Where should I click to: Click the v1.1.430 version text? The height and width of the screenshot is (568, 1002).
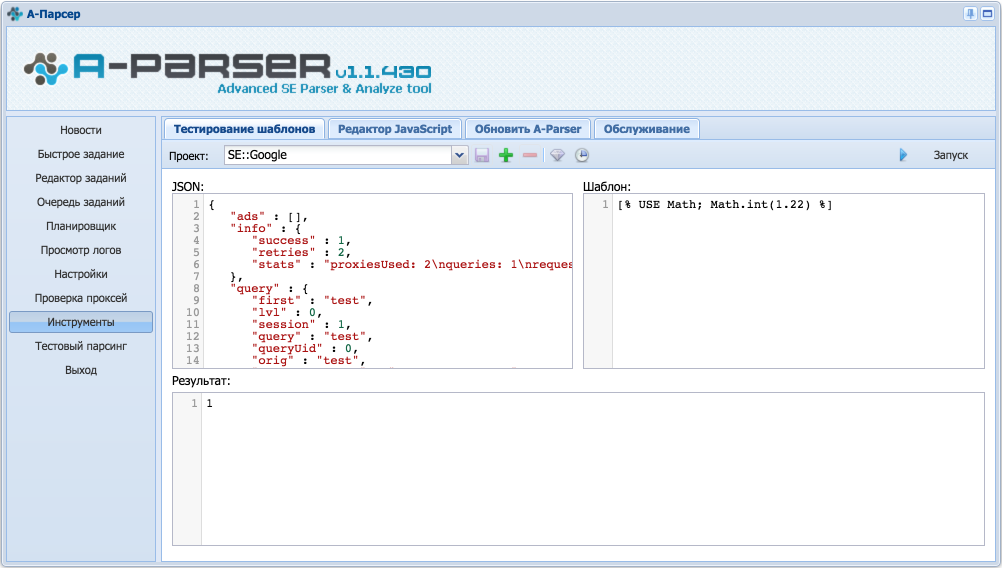[383, 72]
